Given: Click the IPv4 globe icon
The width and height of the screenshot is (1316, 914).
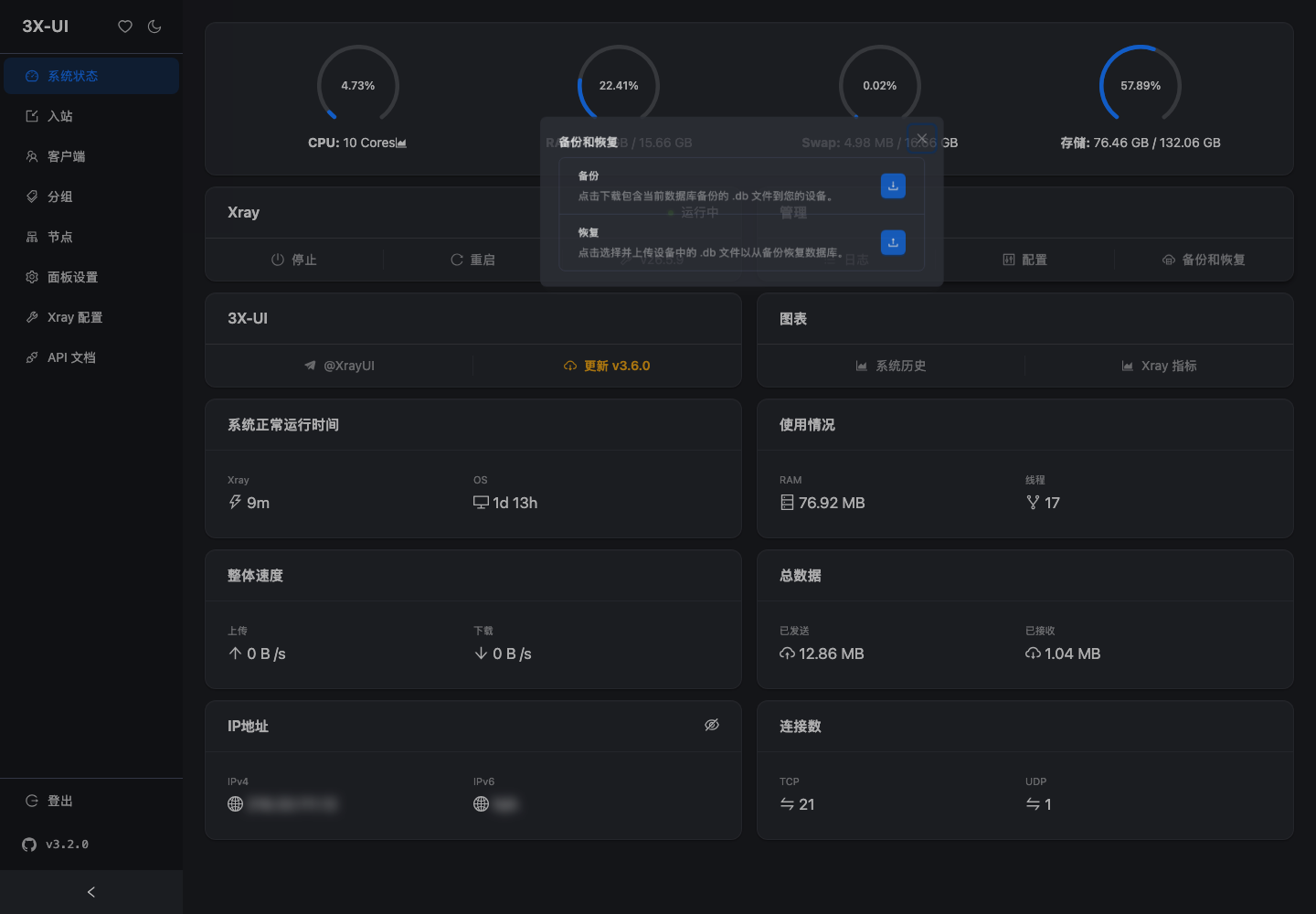Looking at the screenshot, I should (236, 804).
